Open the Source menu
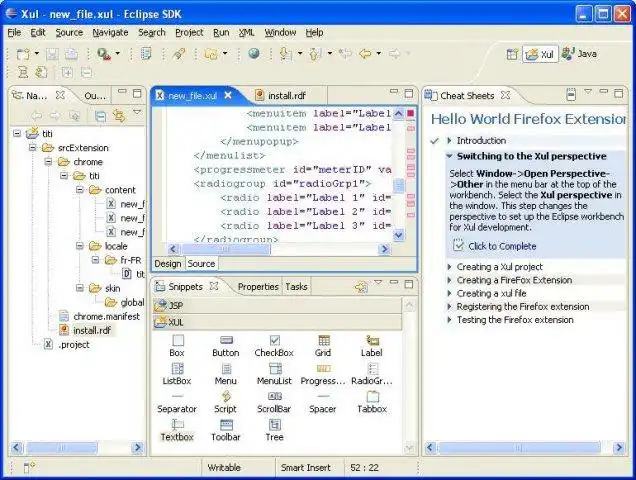636x480 pixels. point(69,32)
